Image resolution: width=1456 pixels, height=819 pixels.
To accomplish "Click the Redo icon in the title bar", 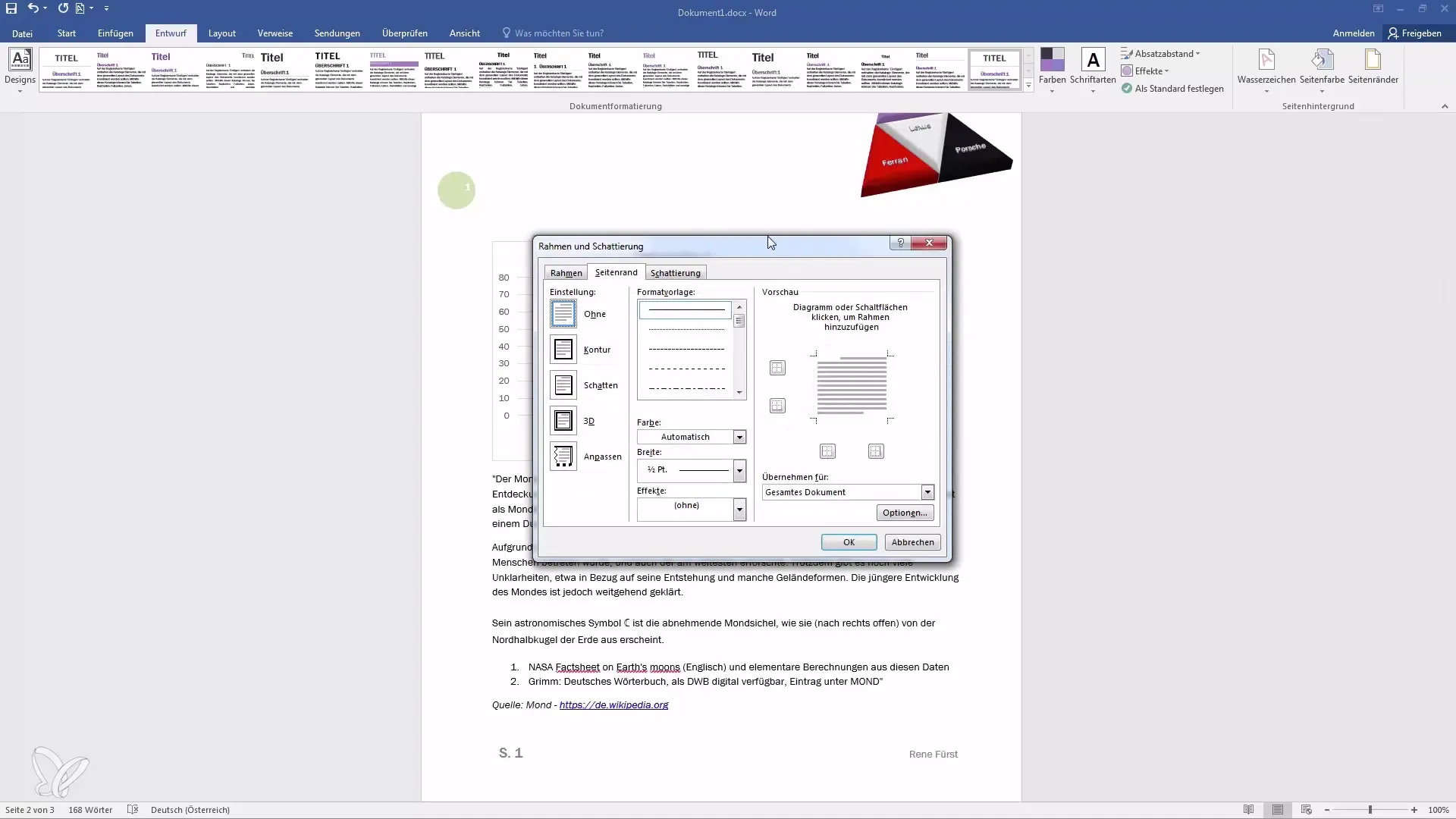I will [63, 8].
